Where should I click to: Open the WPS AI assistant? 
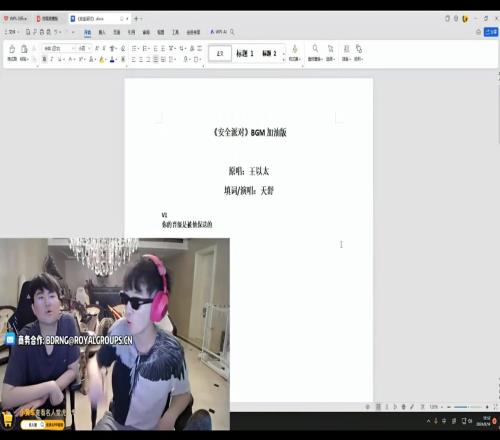[x=218, y=32]
